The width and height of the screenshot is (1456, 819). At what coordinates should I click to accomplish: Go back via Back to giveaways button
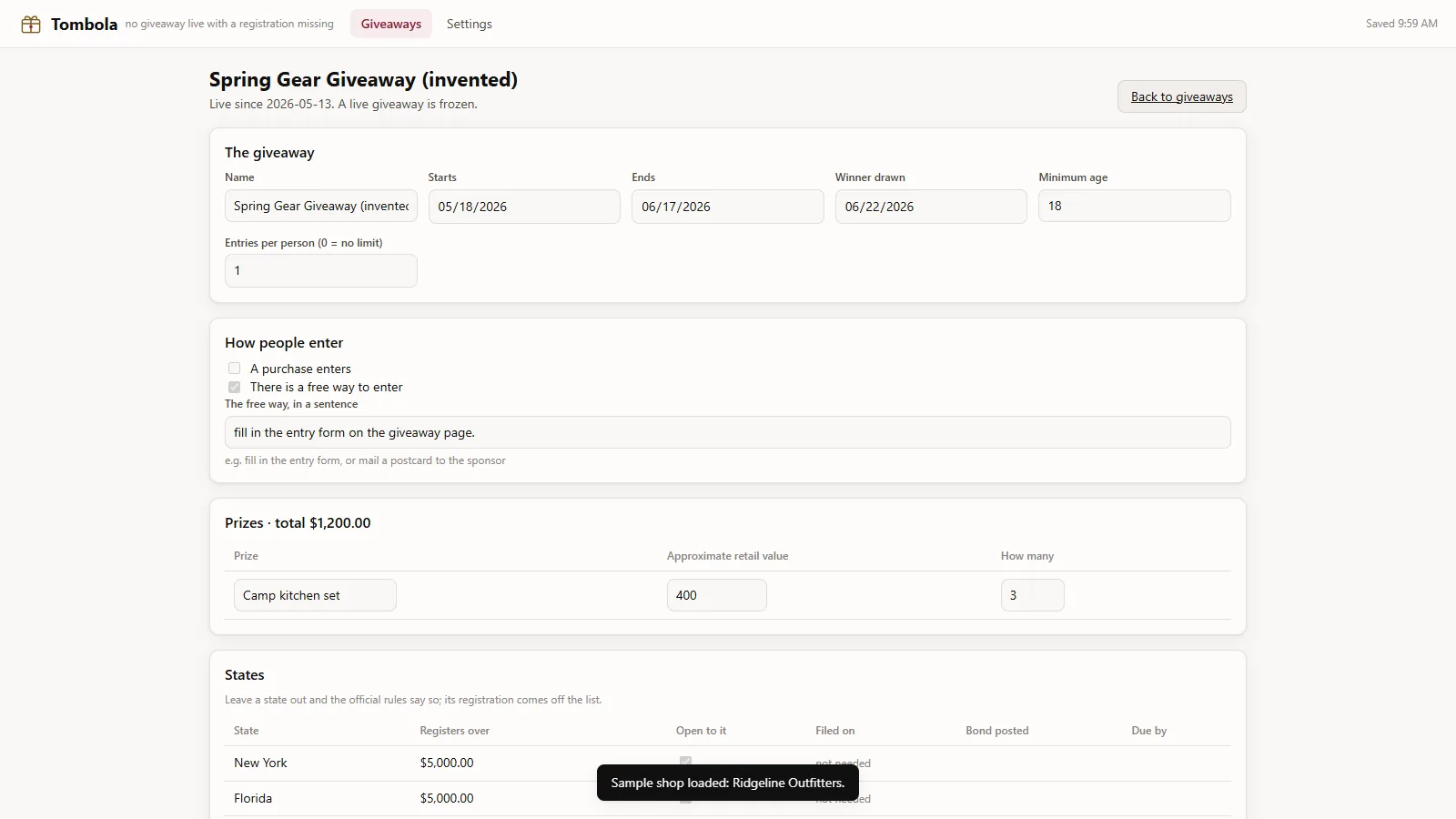coord(1181,96)
